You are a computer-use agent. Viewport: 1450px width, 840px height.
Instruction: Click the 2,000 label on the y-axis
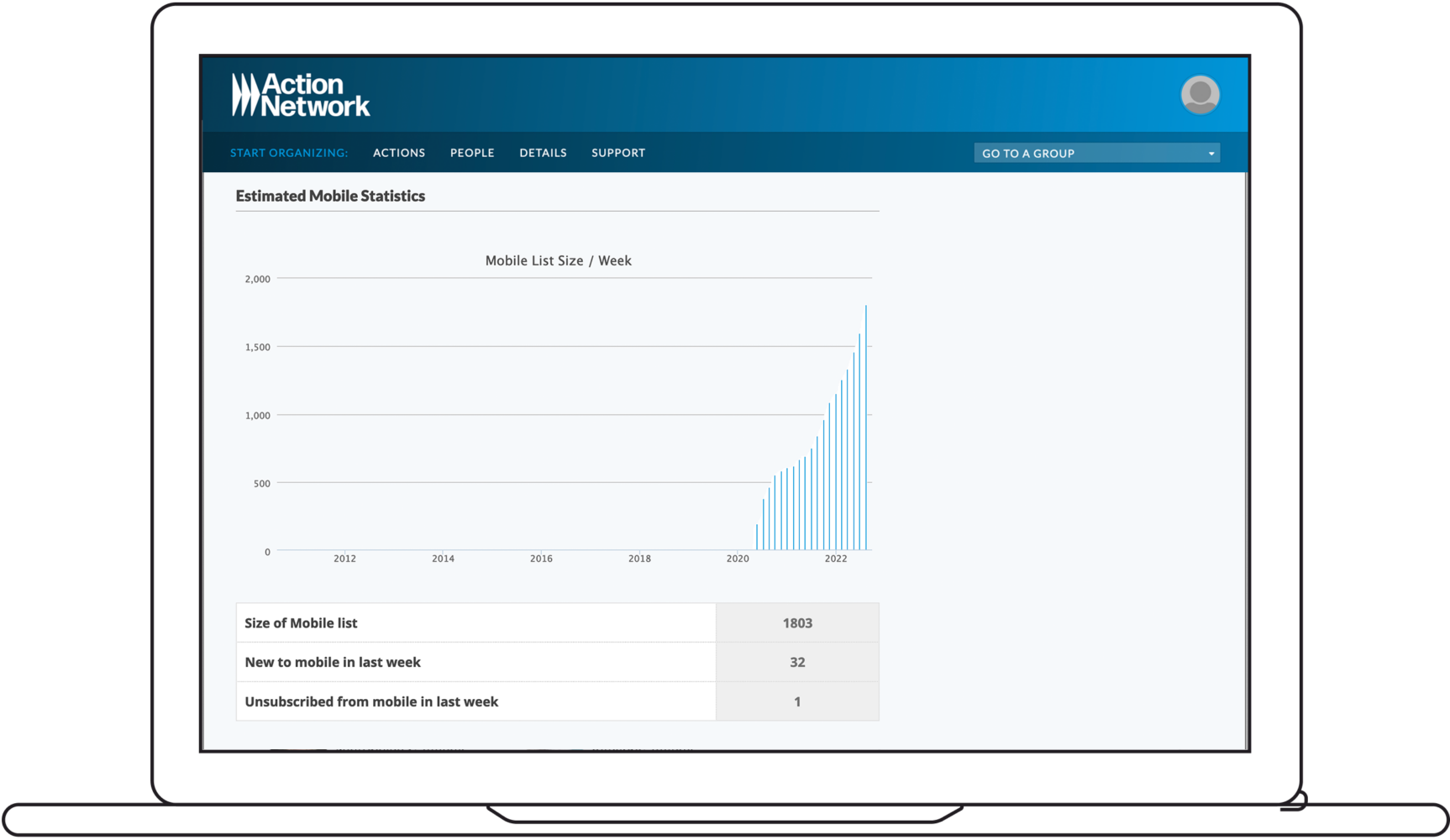tap(257, 279)
